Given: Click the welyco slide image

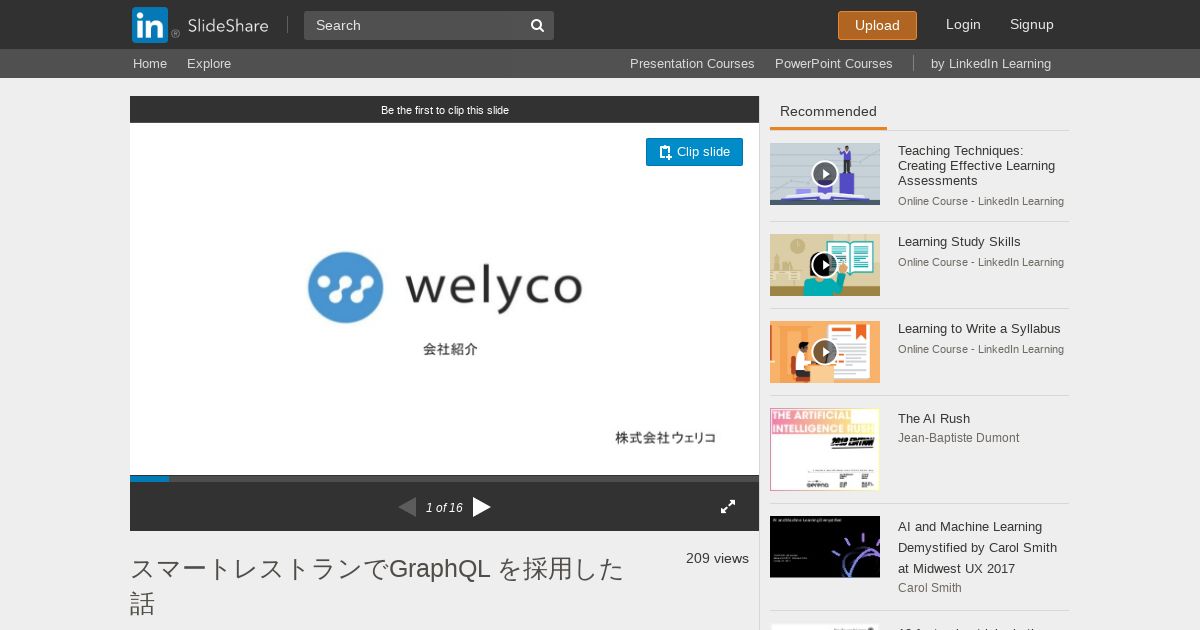Looking at the screenshot, I should pyautogui.click(x=444, y=299).
